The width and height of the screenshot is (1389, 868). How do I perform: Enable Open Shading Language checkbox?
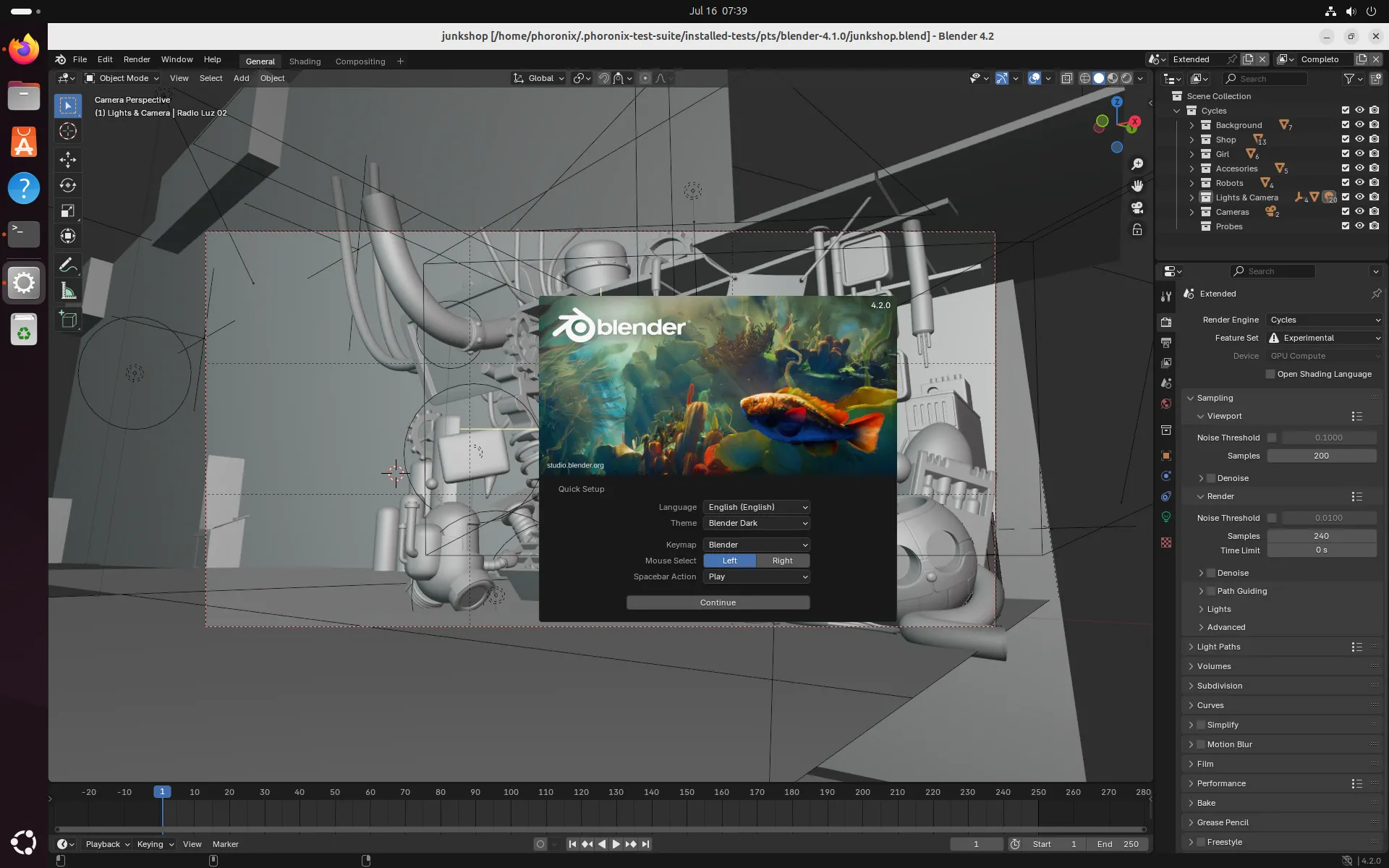click(x=1270, y=374)
